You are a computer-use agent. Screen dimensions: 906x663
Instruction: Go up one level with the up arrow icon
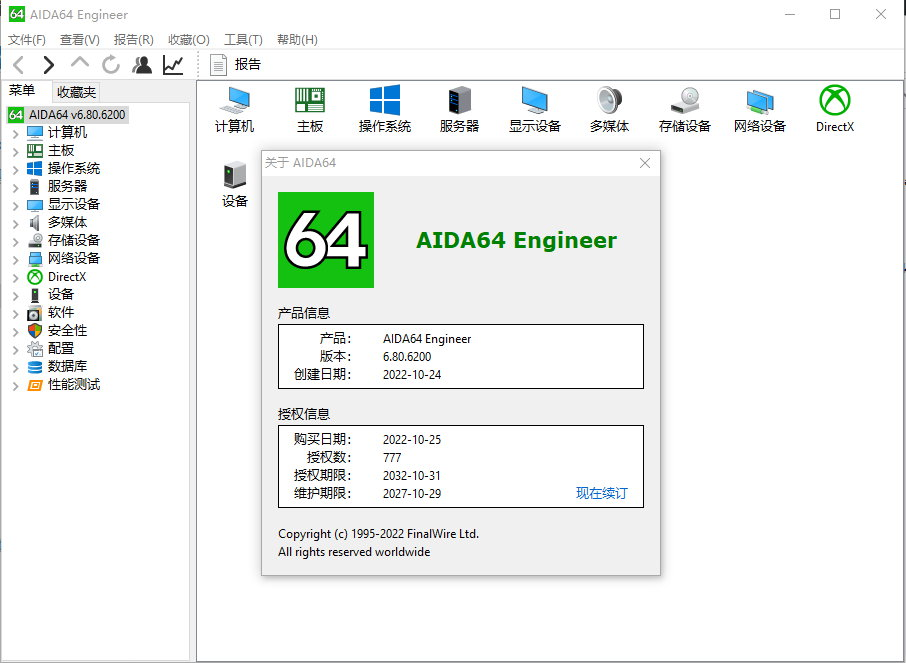[x=80, y=63]
